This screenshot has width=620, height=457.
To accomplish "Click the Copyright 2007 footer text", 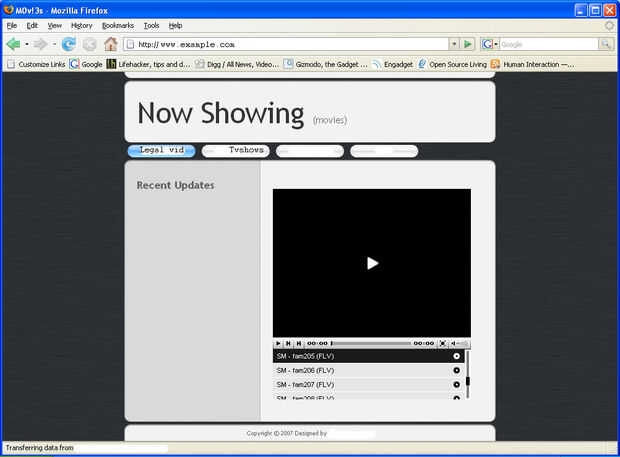I will point(287,434).
